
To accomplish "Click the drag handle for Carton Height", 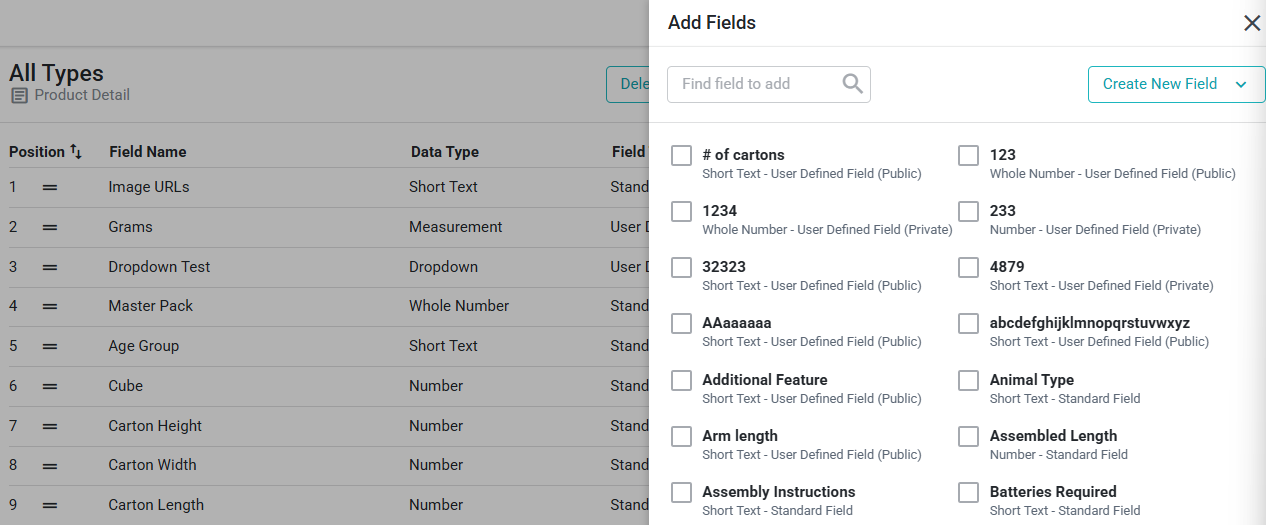I will coord(50,426).
